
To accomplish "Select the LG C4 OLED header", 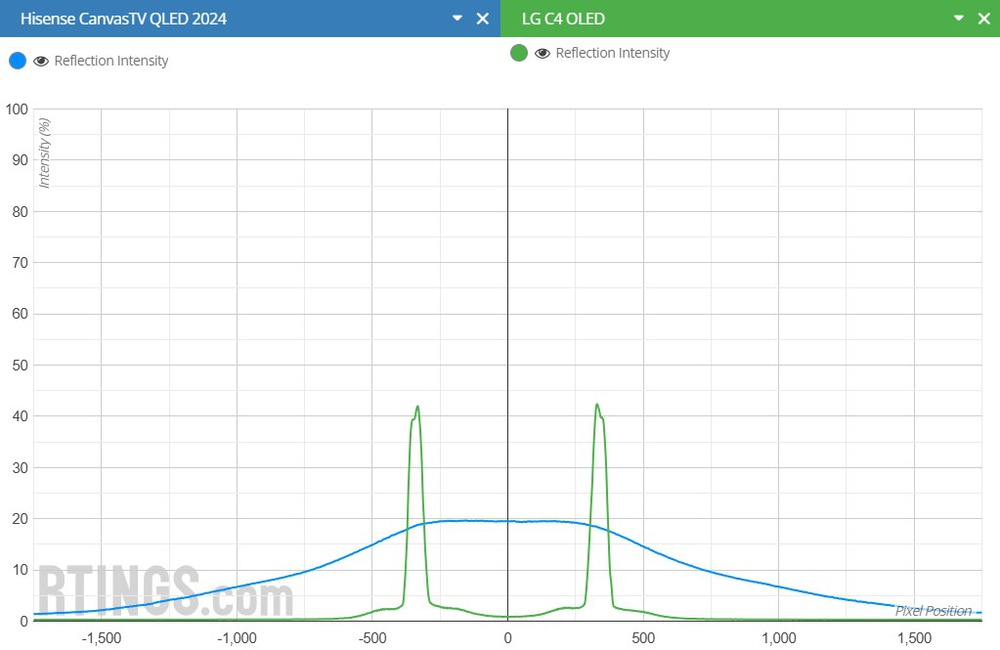I will pos(563,19).
